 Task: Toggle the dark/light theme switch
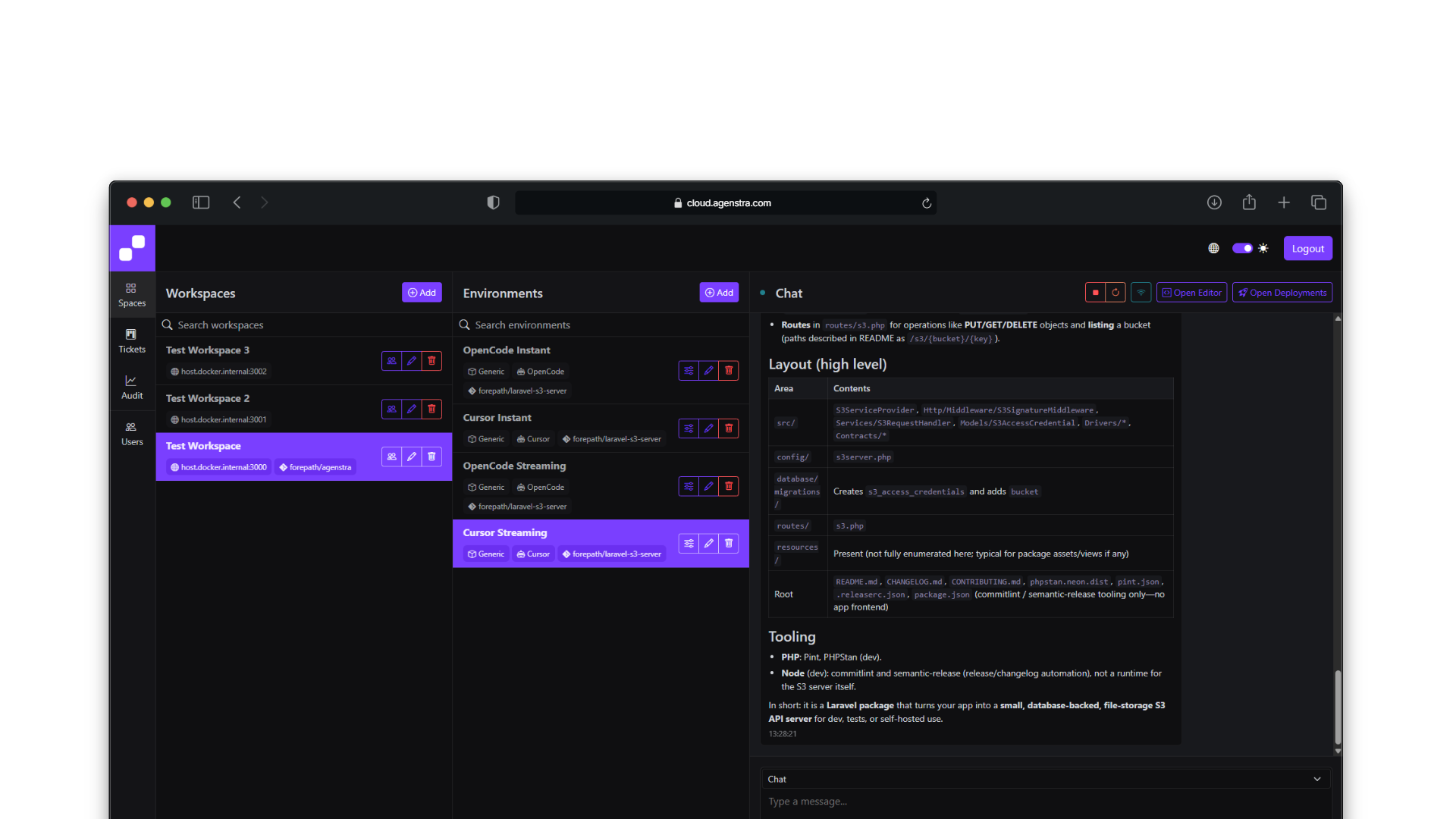1242,249
